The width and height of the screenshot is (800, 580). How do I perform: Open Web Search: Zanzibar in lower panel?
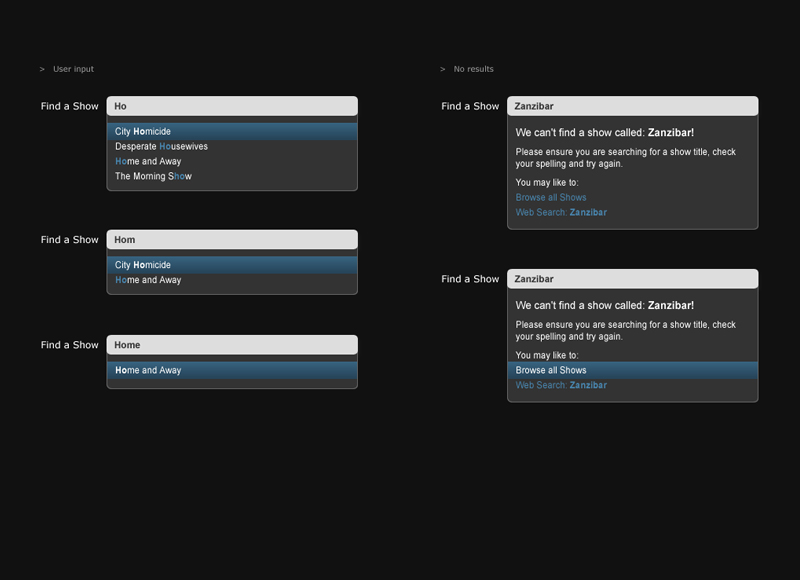561,385
